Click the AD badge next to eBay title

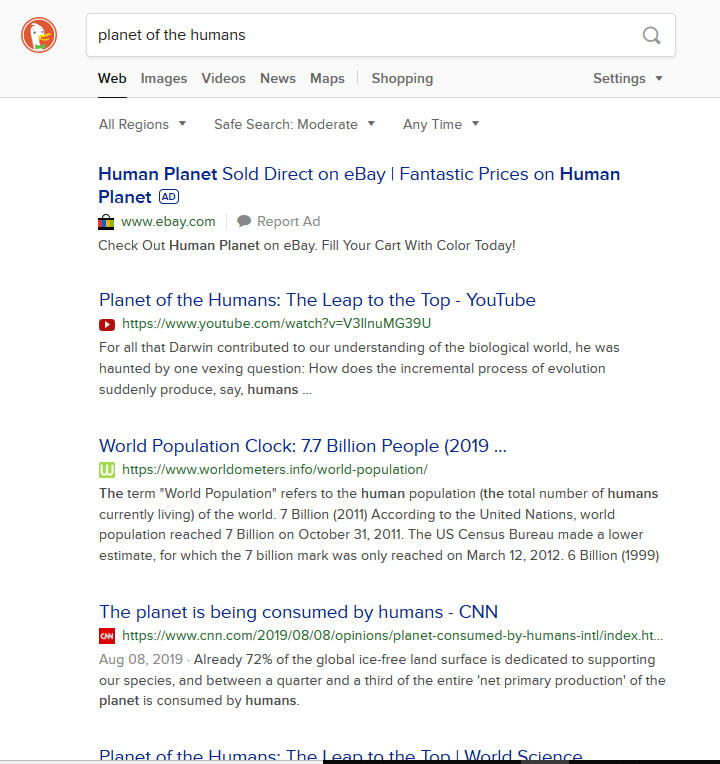[x=169, y=197]
